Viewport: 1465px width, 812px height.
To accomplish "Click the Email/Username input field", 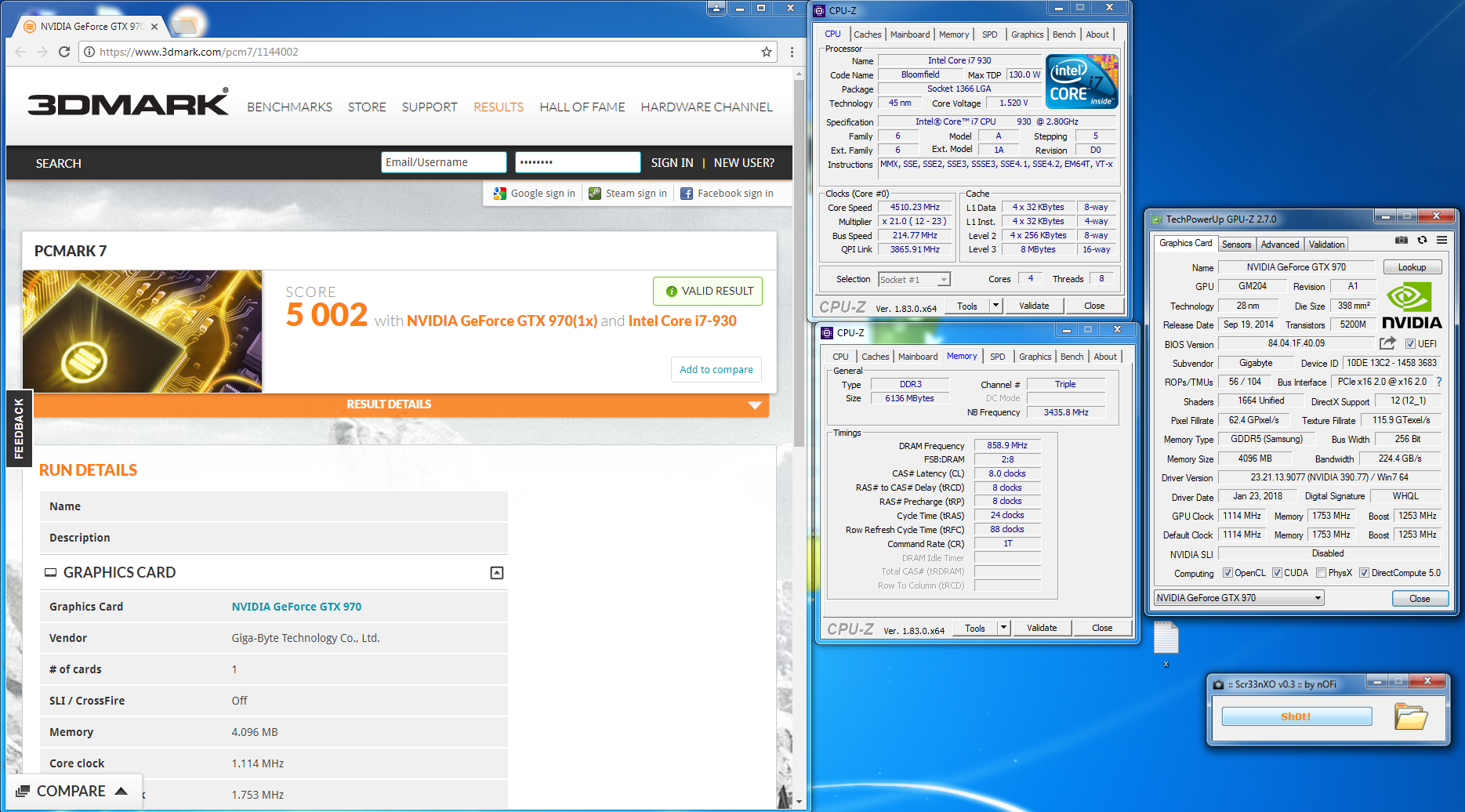I will pyautogui.click(x=444, y=162).
